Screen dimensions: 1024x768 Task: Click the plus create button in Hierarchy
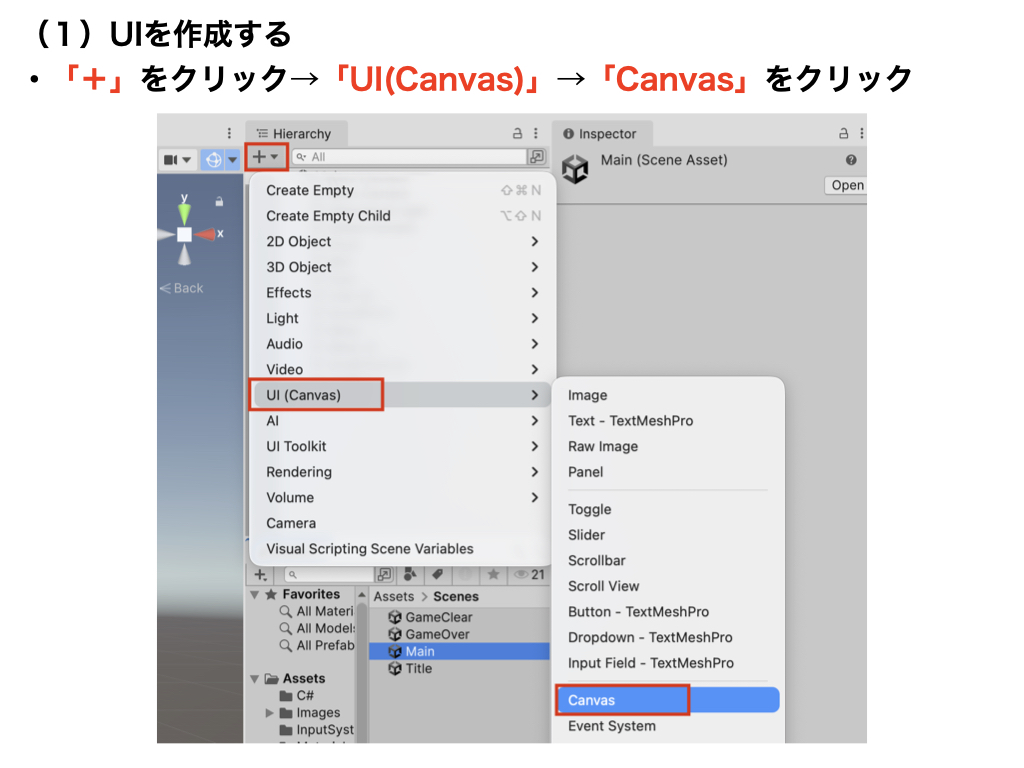[x=265, y=157]
